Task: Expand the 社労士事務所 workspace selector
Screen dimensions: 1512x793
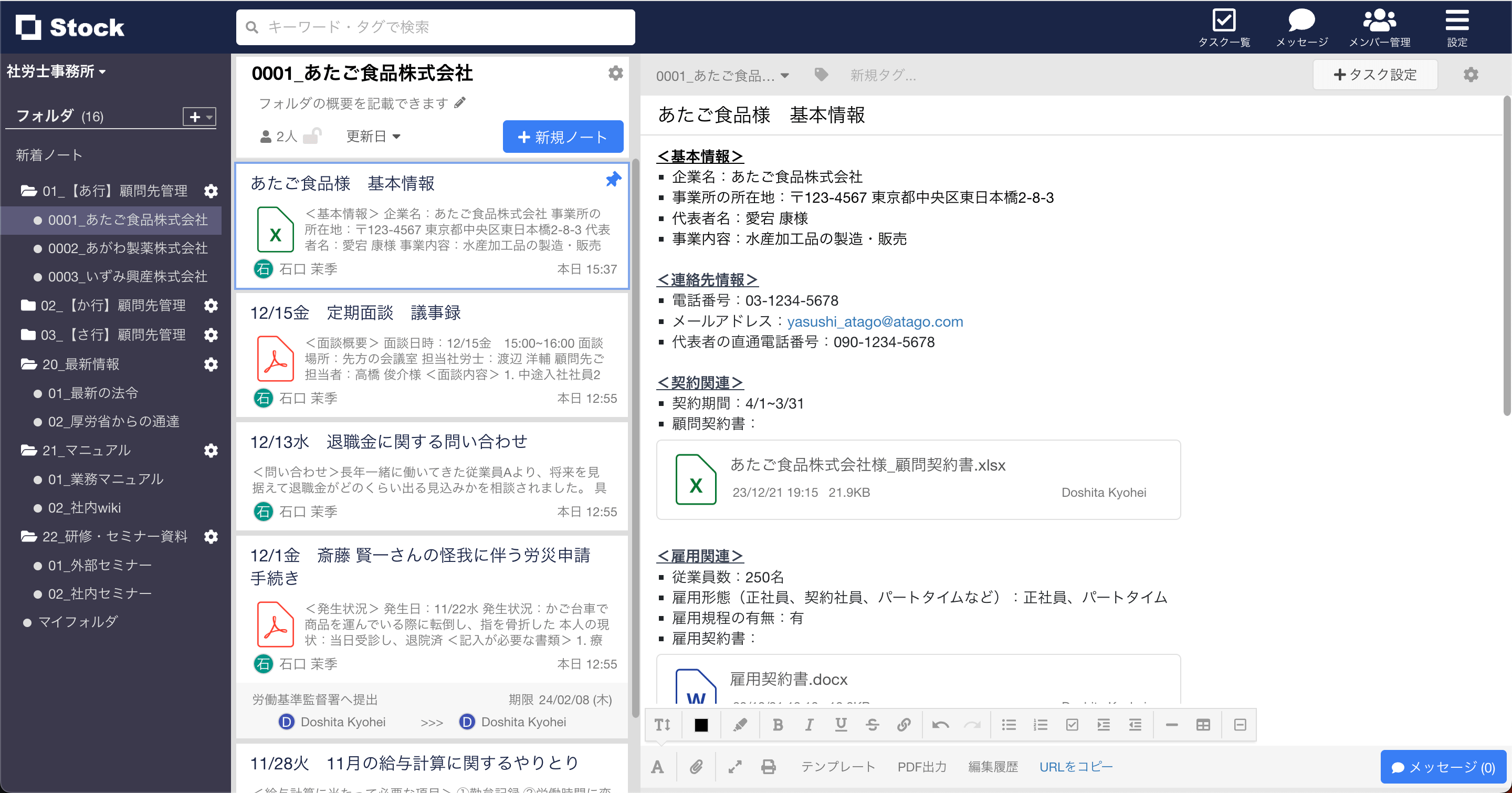Action: [56, 71]
